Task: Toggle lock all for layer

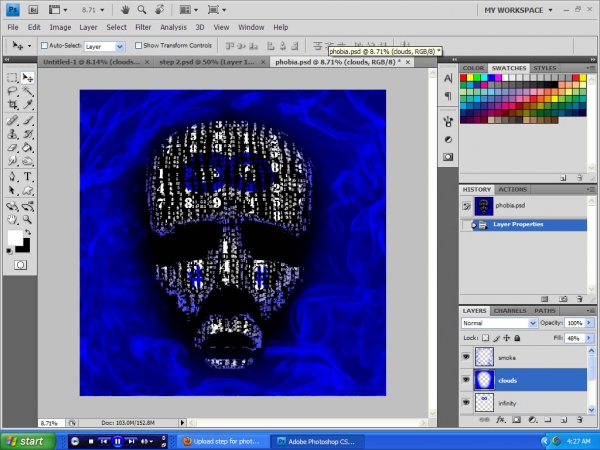Action: pos(517,338)
